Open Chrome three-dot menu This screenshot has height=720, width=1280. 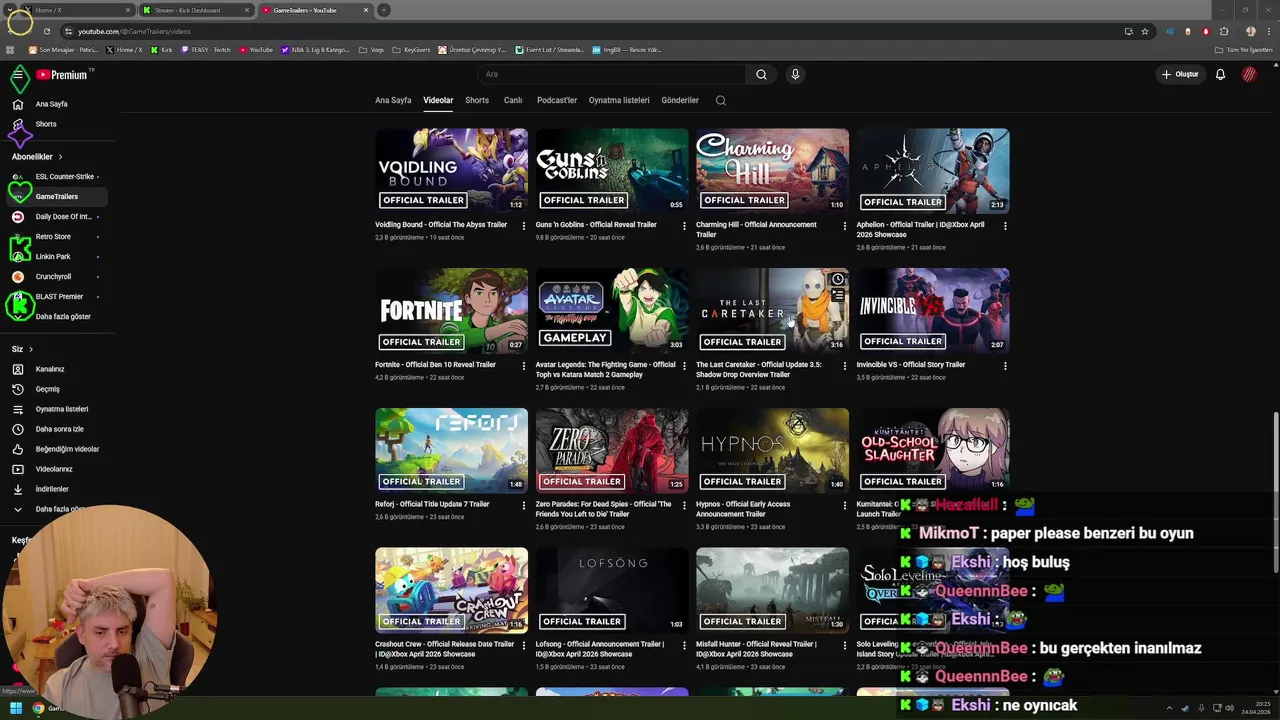pyautogui.click(x=1268, y=31)
